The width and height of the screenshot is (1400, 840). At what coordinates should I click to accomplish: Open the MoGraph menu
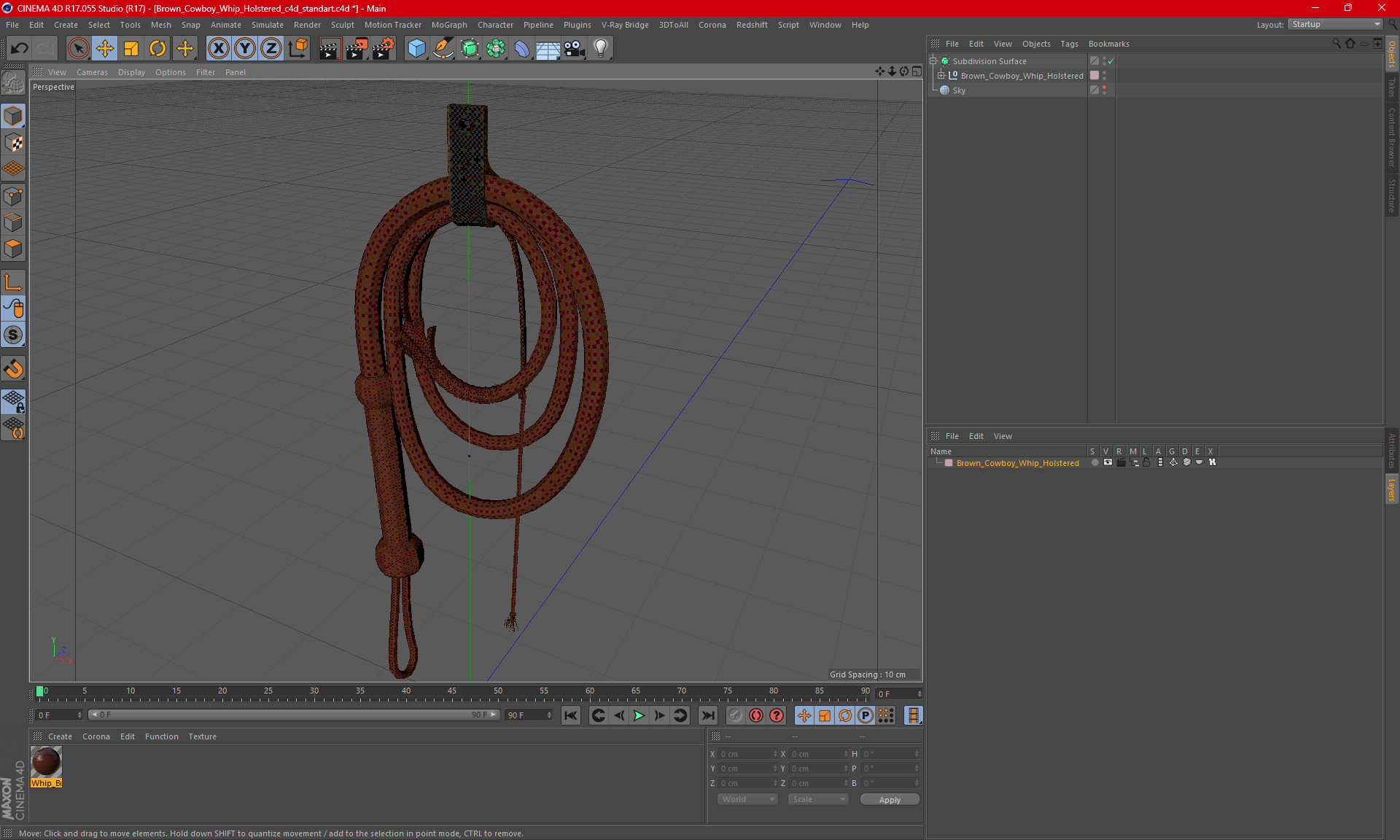pyautogui.click(x=448, y=25)
